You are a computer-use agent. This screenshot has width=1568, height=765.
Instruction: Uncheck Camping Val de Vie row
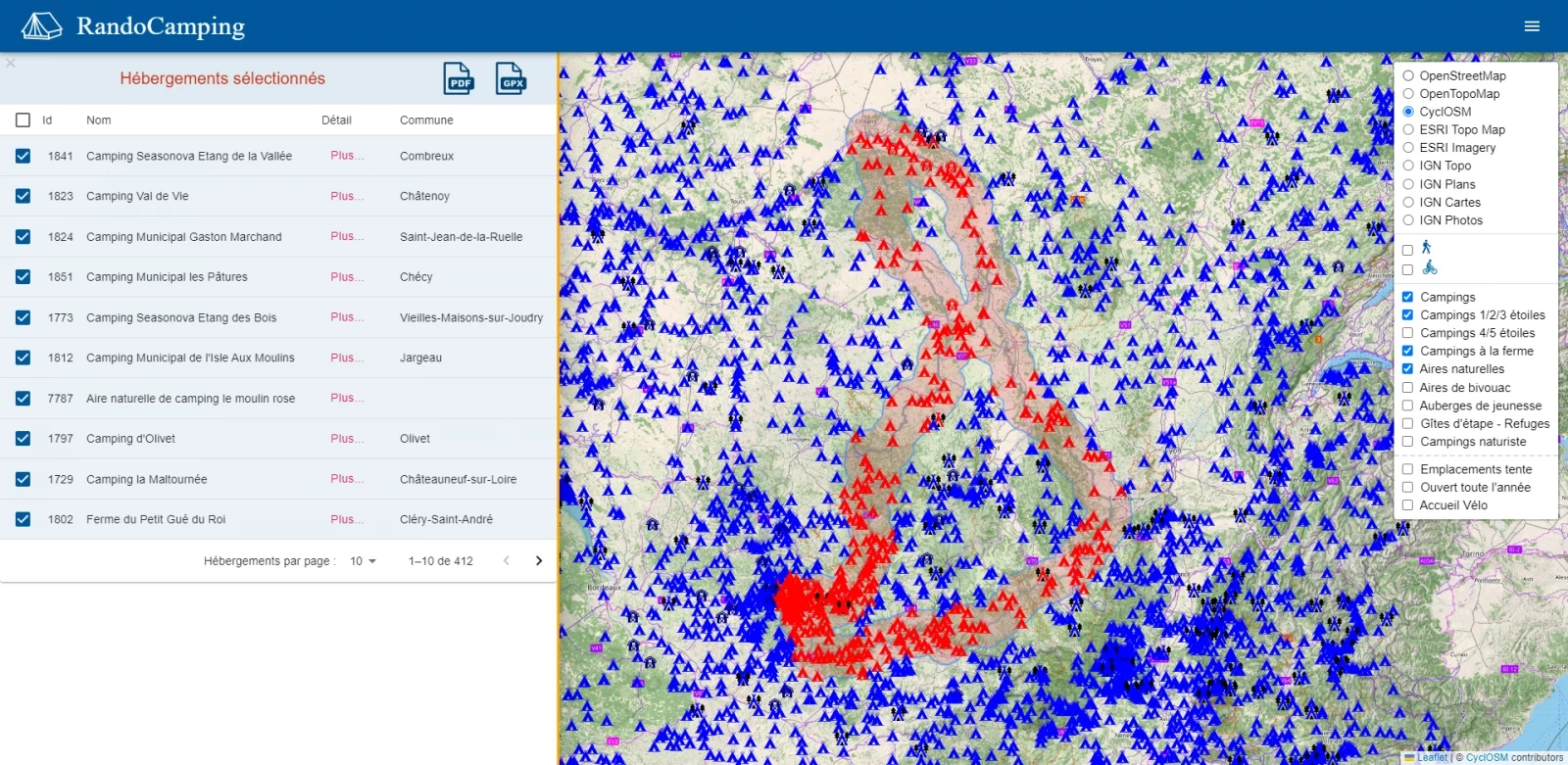click(x=23, y=196)
